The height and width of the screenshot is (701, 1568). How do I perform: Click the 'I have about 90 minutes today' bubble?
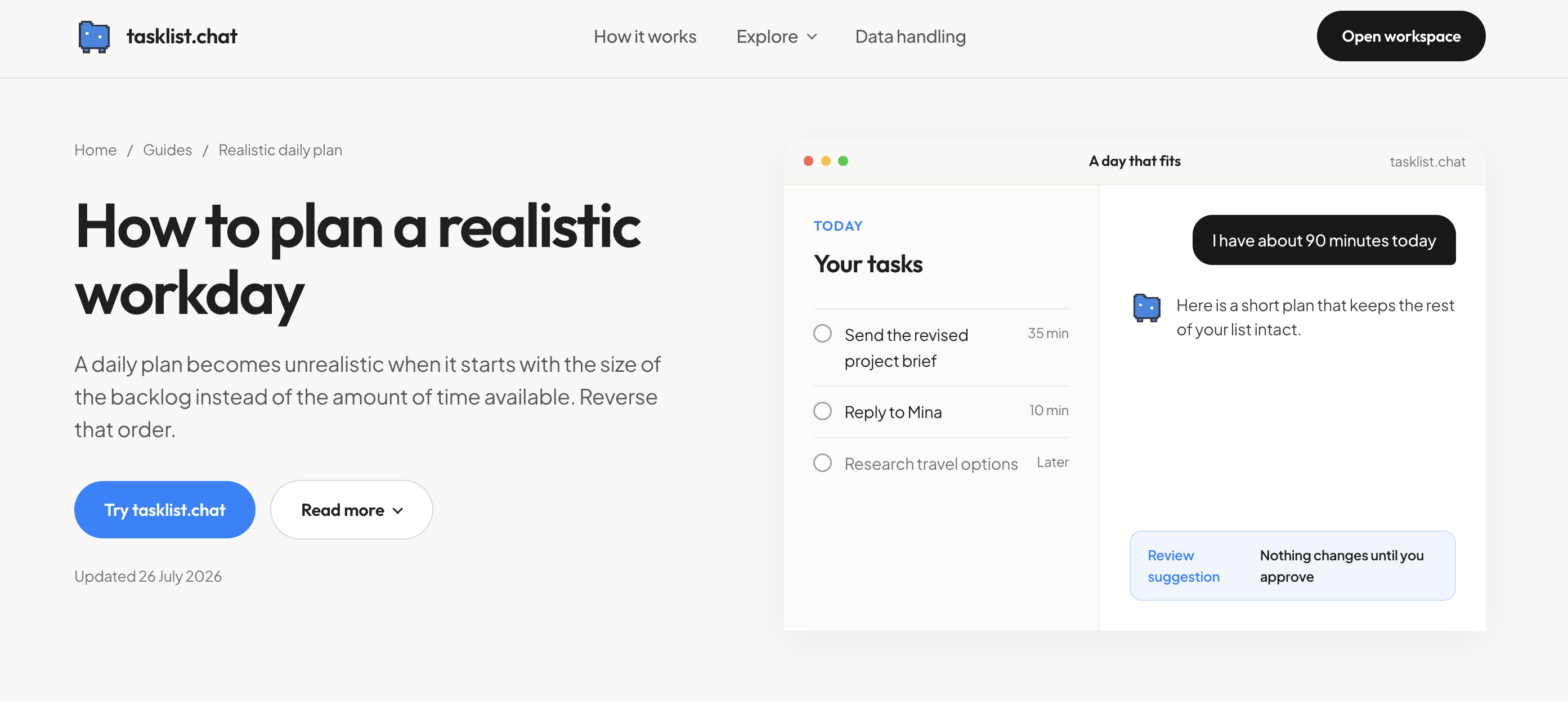1323,240
